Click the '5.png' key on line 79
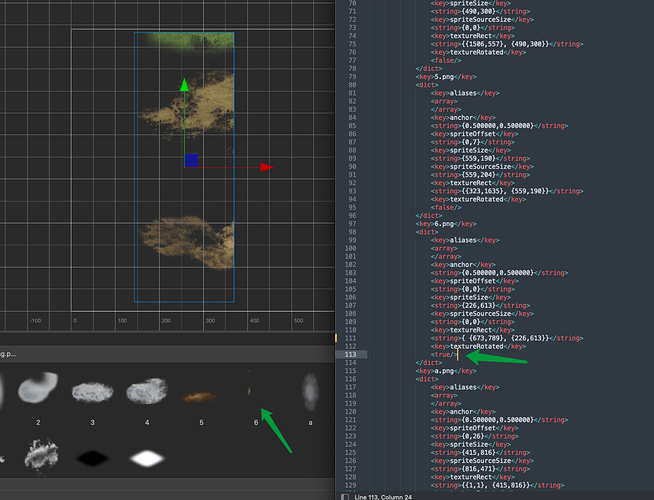The height and width of the screenshot is (500, 654). (444, 77)
